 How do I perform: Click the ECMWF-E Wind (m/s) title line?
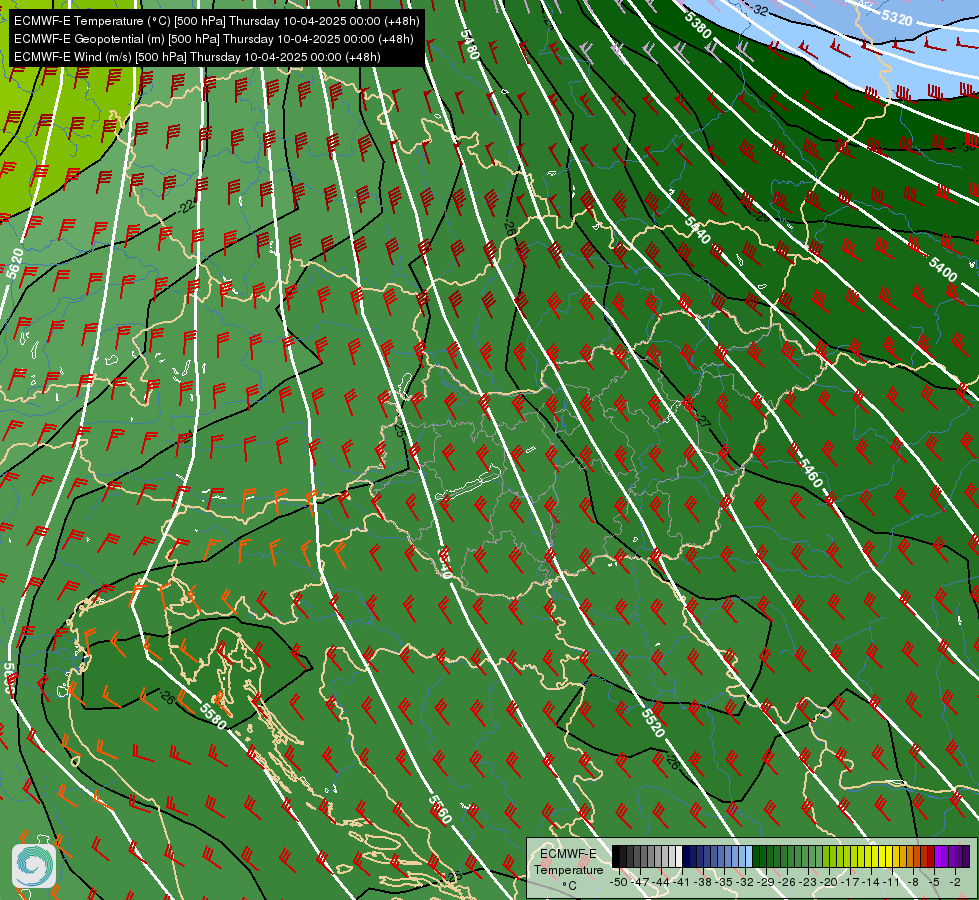click(x=197, y=57)
